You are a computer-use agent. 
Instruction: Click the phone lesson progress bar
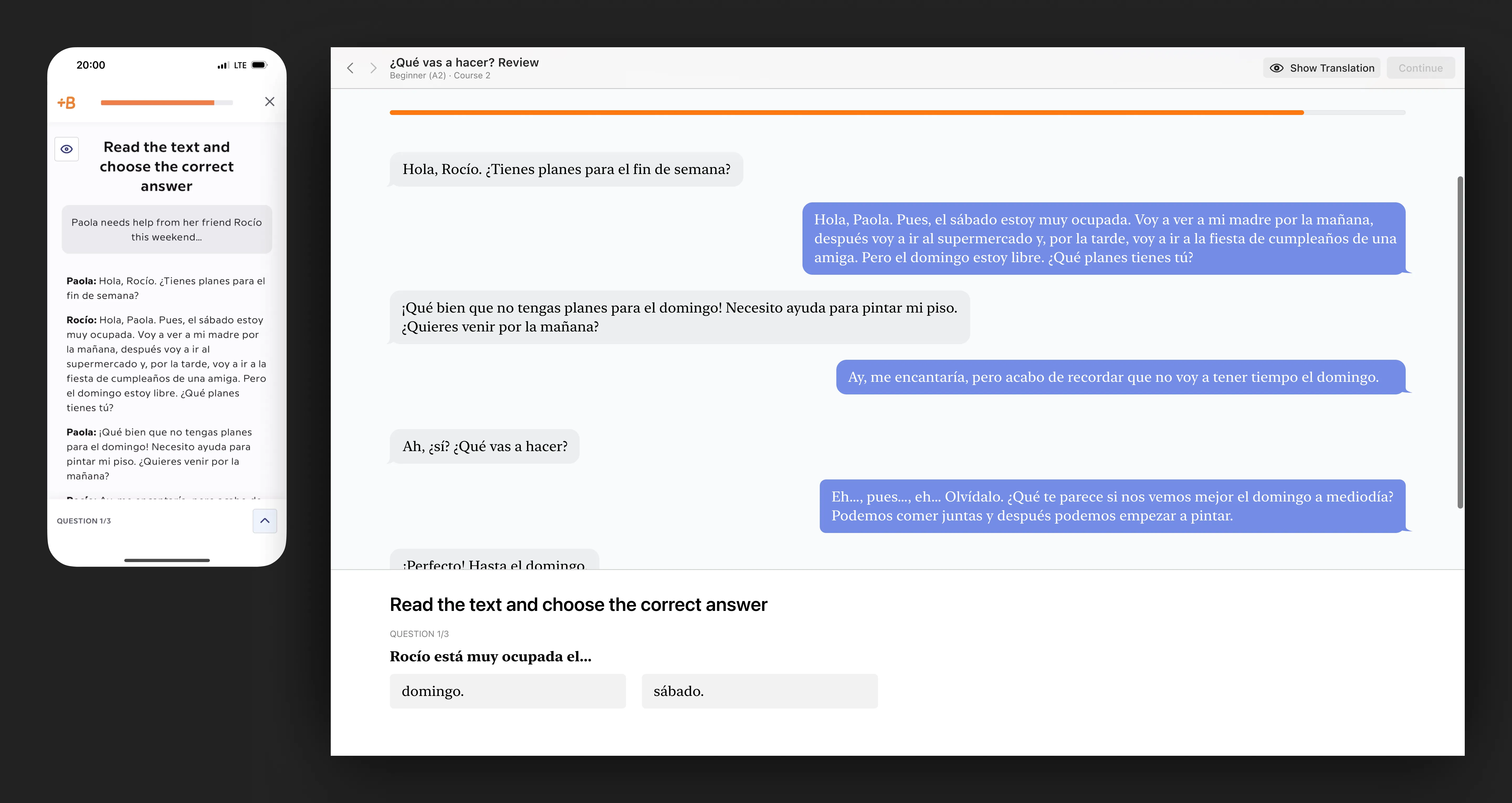[x=167, y=103]
